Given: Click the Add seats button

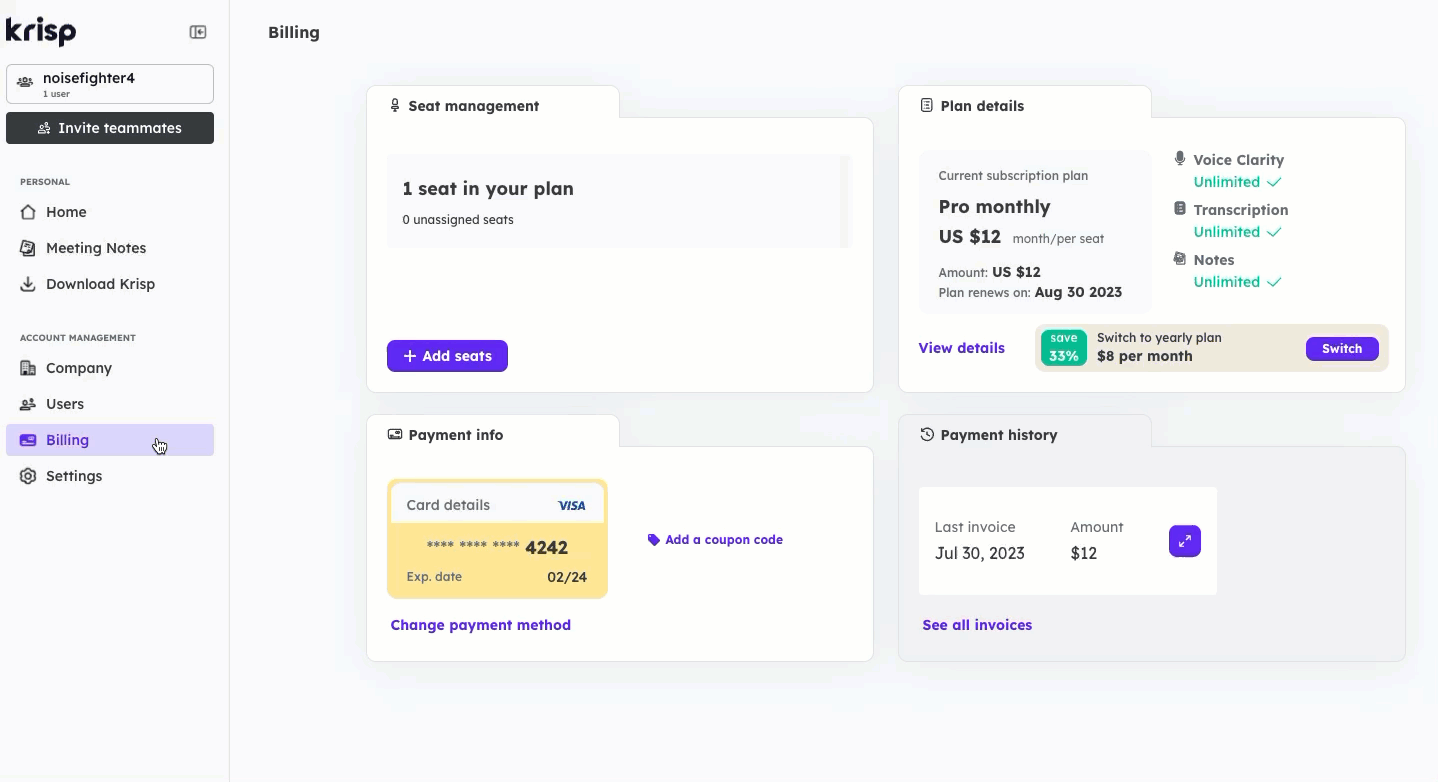Looking at the screenshot, I should pos(447,356).
